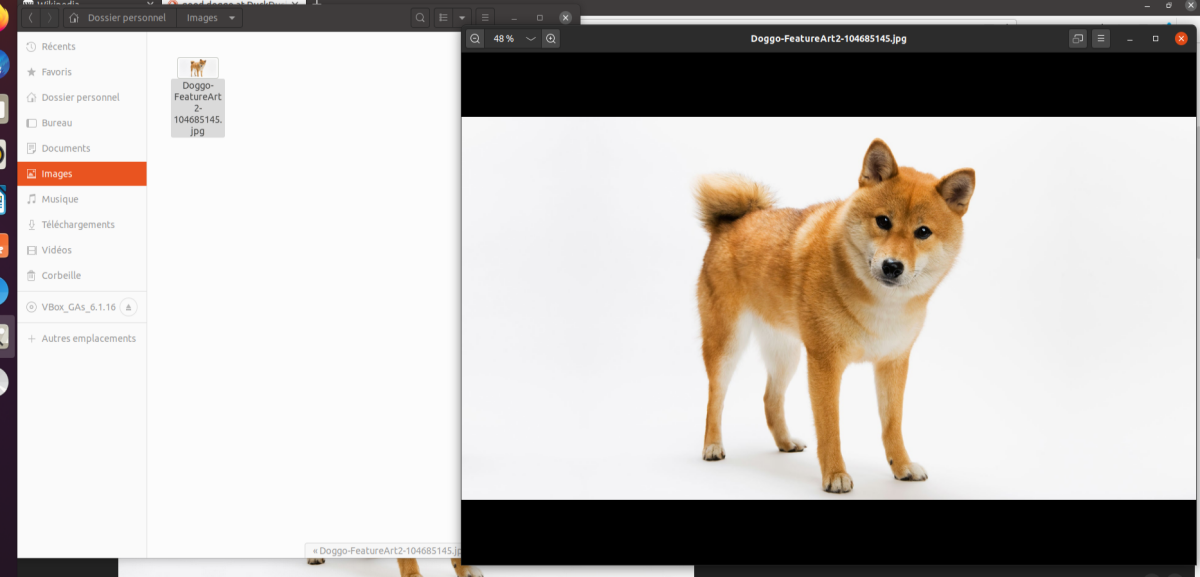Viewport: 1200px width, 577px height.
Task: Go back in the file manager
Action: pyautogui.click(x=32, y=18)
